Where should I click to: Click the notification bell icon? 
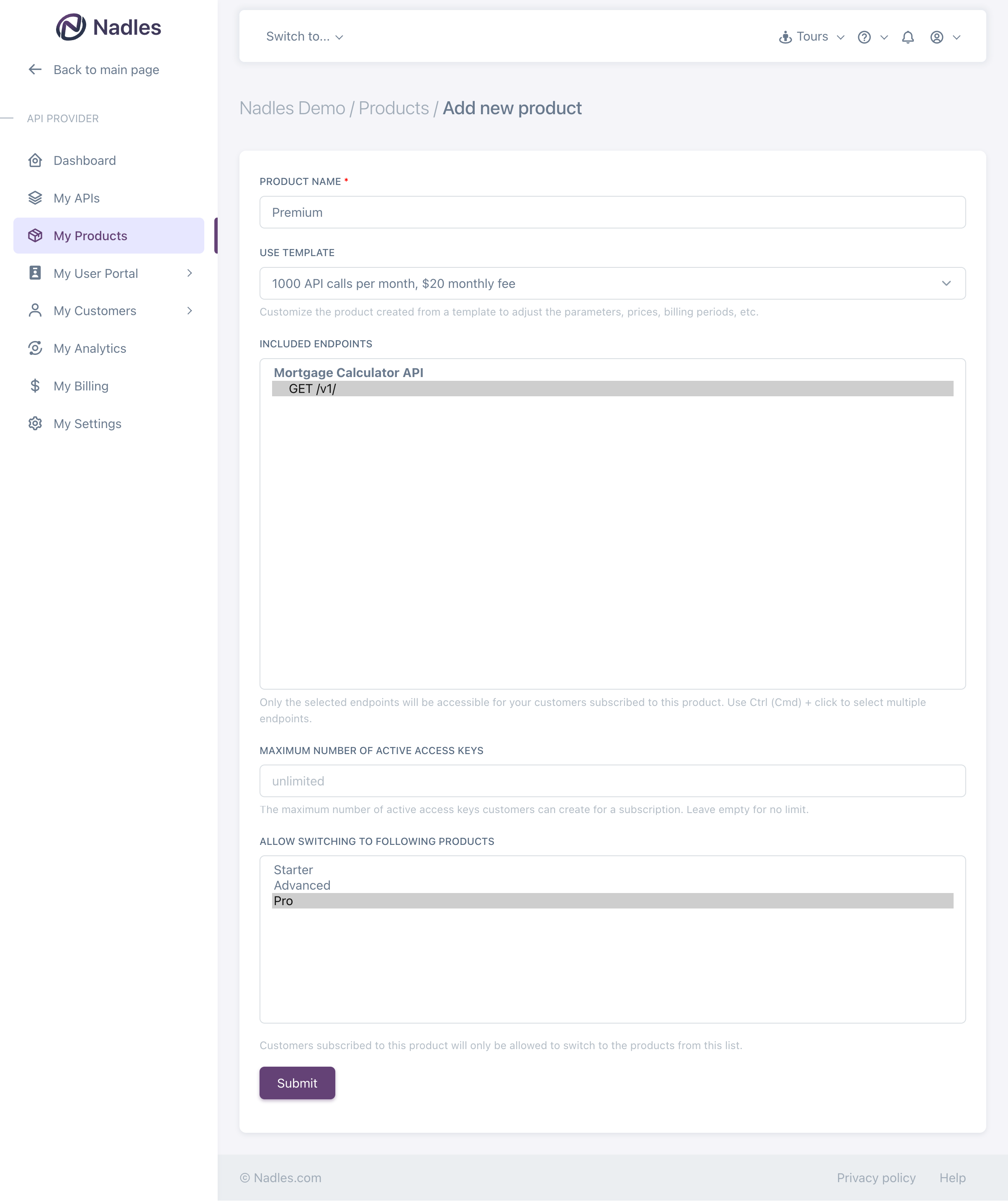(908, 37)
